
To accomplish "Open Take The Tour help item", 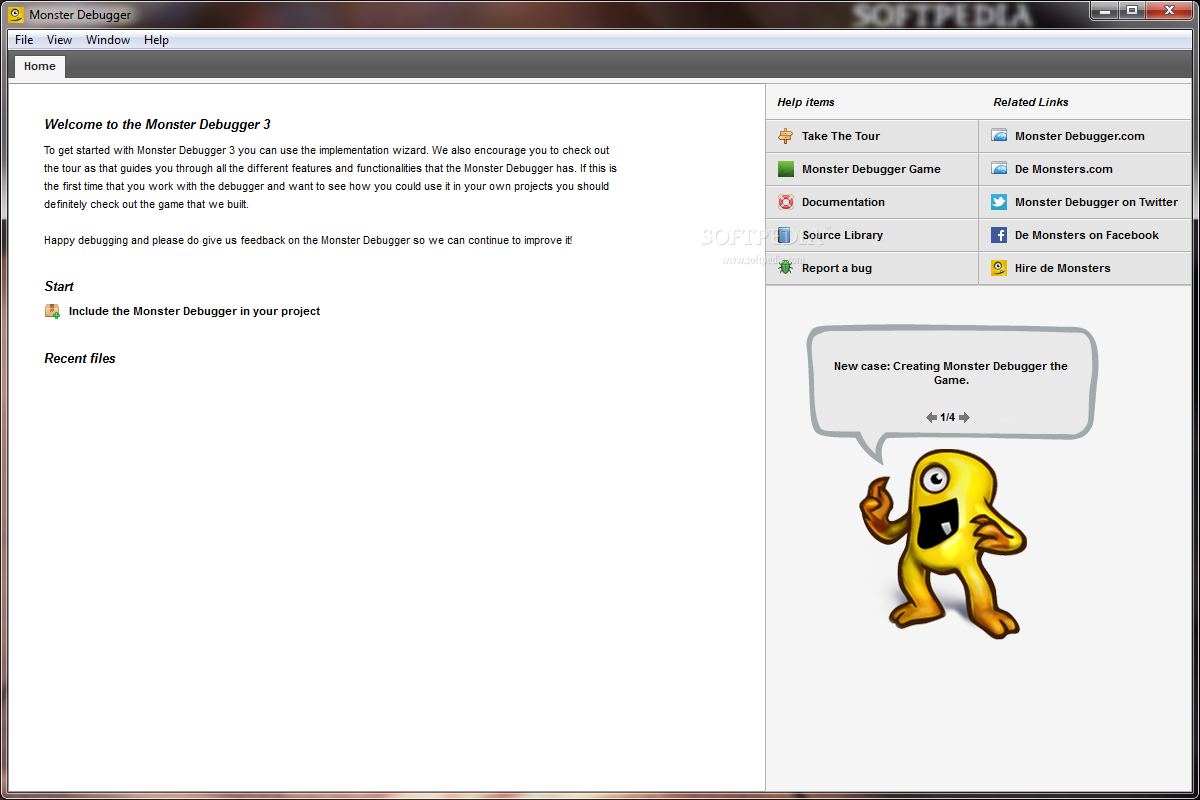I will [872, 136].
